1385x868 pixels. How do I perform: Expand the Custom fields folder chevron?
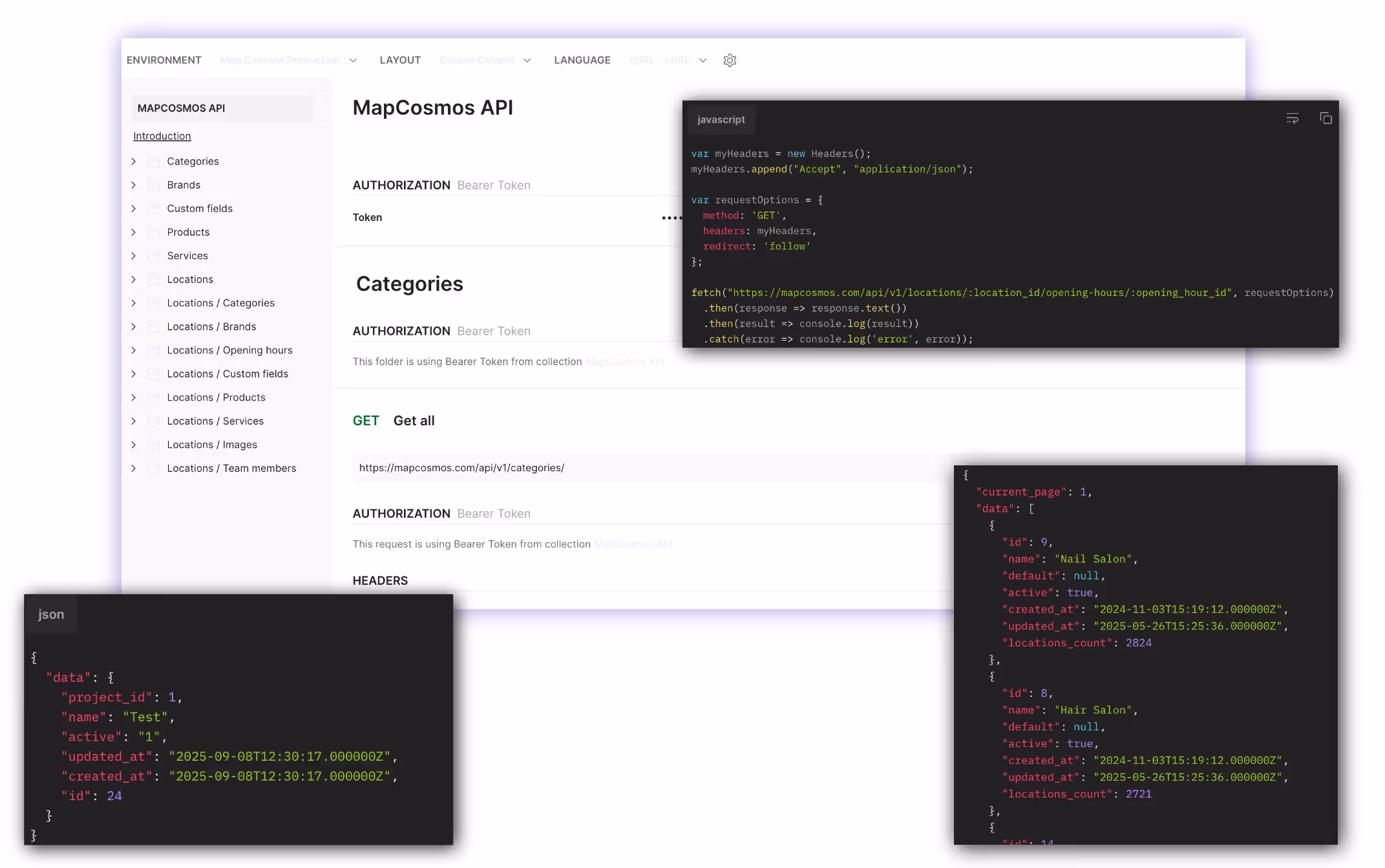click(x=134, y=209)
